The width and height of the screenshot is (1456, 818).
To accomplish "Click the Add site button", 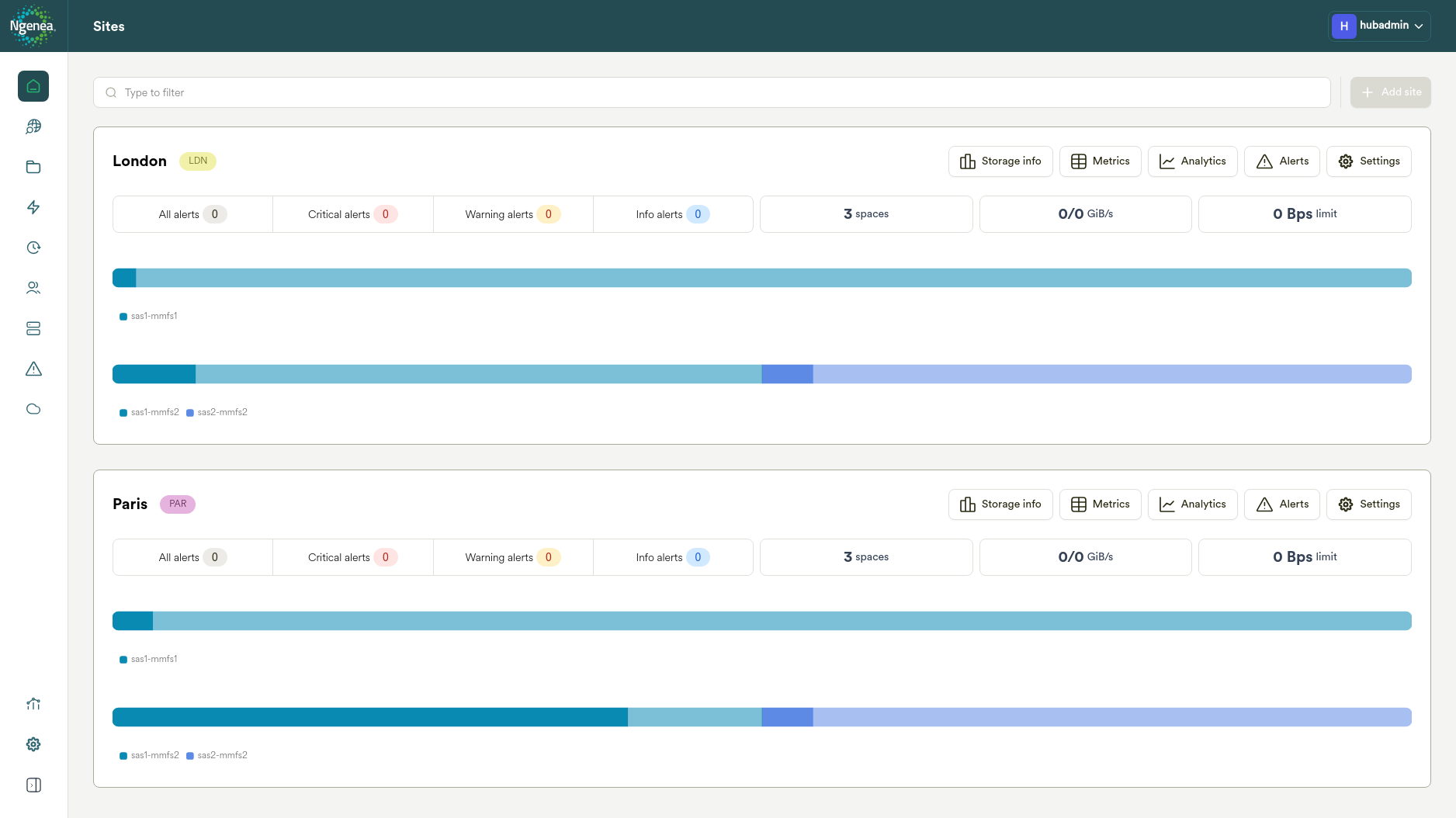I will pos(1390,92).
